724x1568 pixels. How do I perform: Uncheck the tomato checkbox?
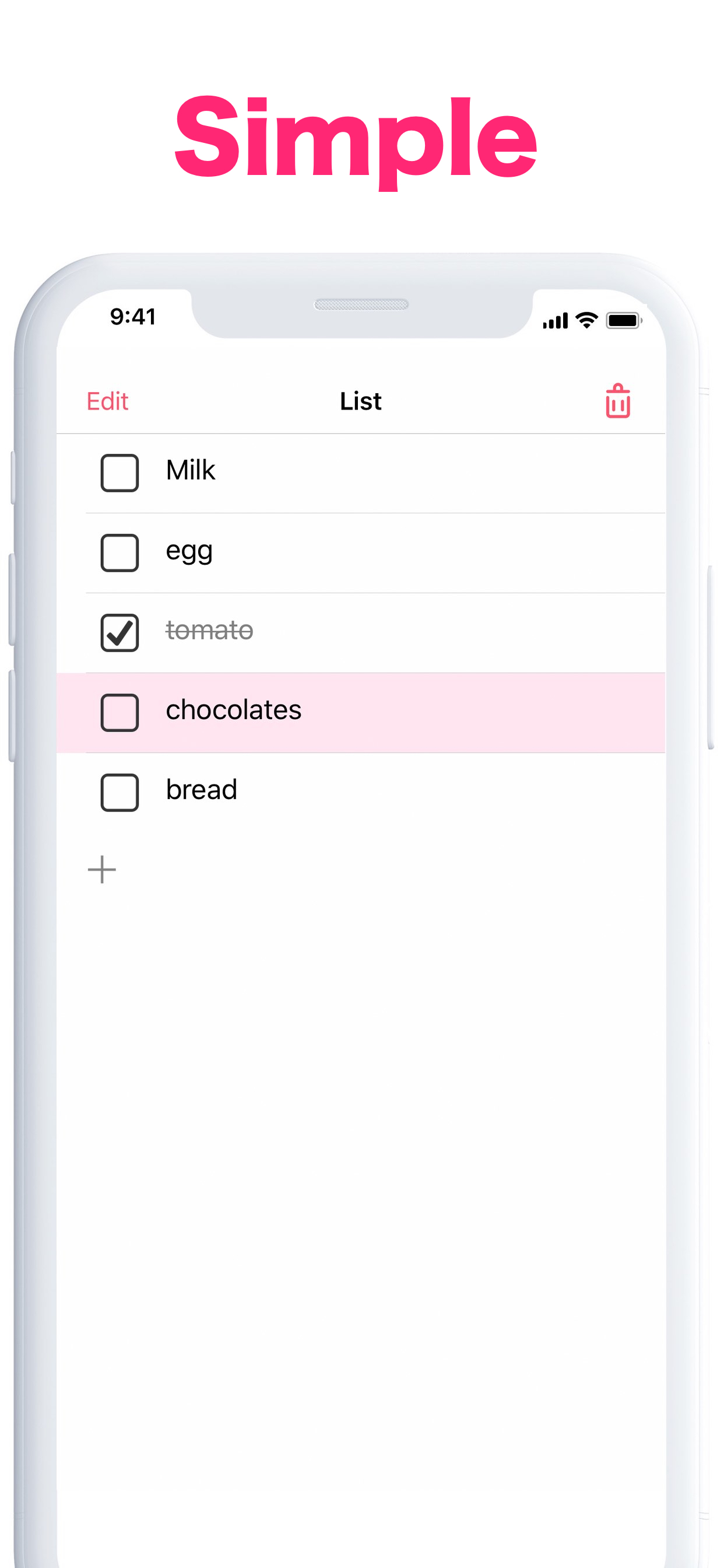[120, 632]
